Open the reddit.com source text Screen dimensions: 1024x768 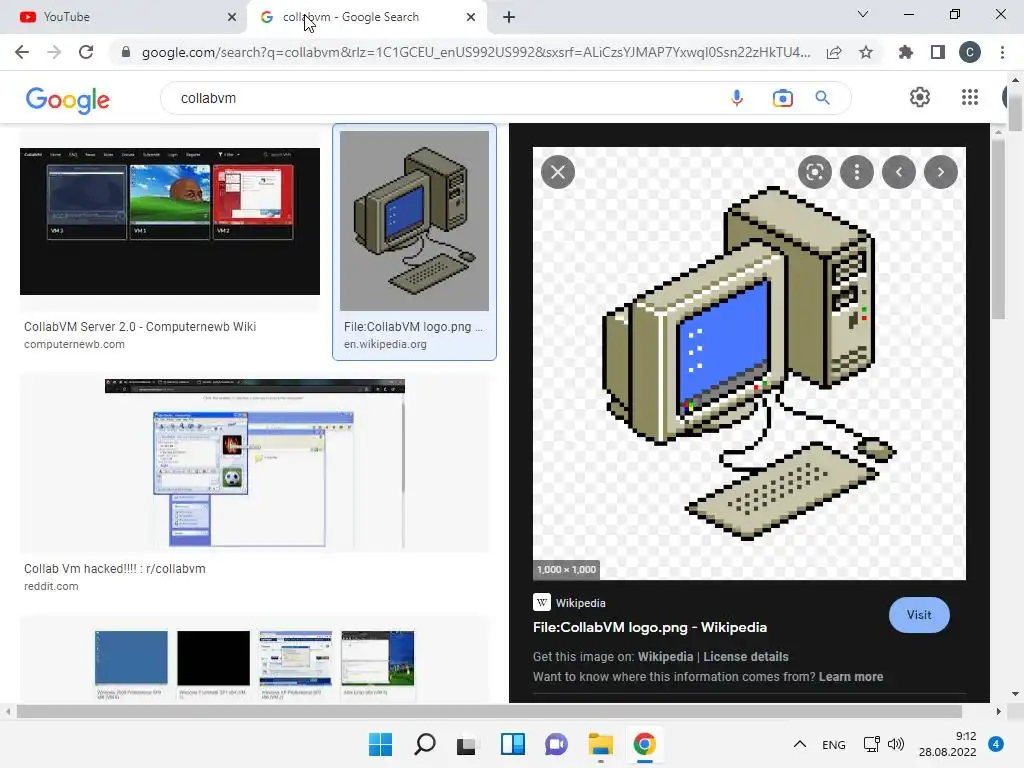click(51, 586)
